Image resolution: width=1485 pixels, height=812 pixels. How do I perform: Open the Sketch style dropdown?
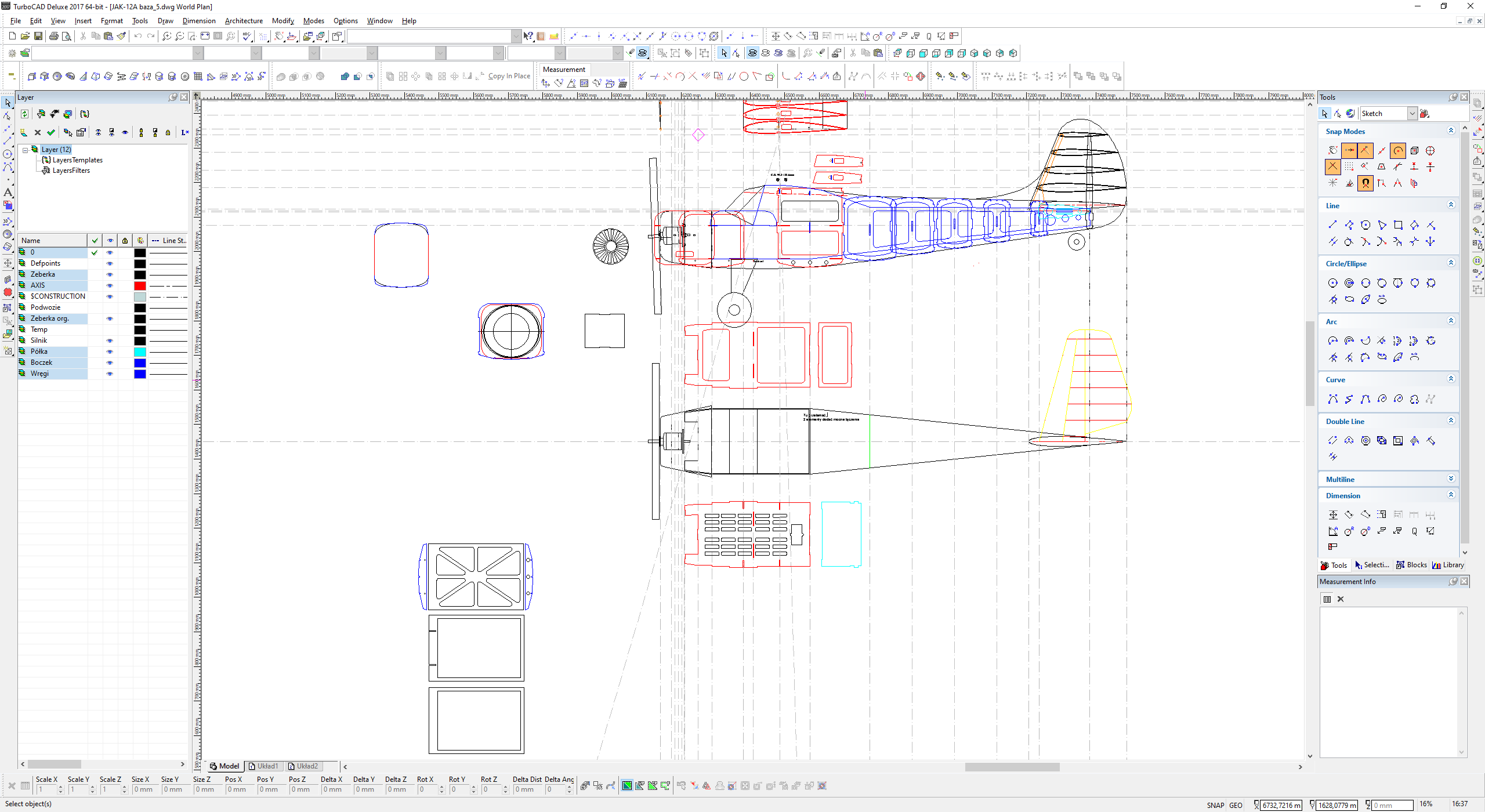(x=1412, y=114)
